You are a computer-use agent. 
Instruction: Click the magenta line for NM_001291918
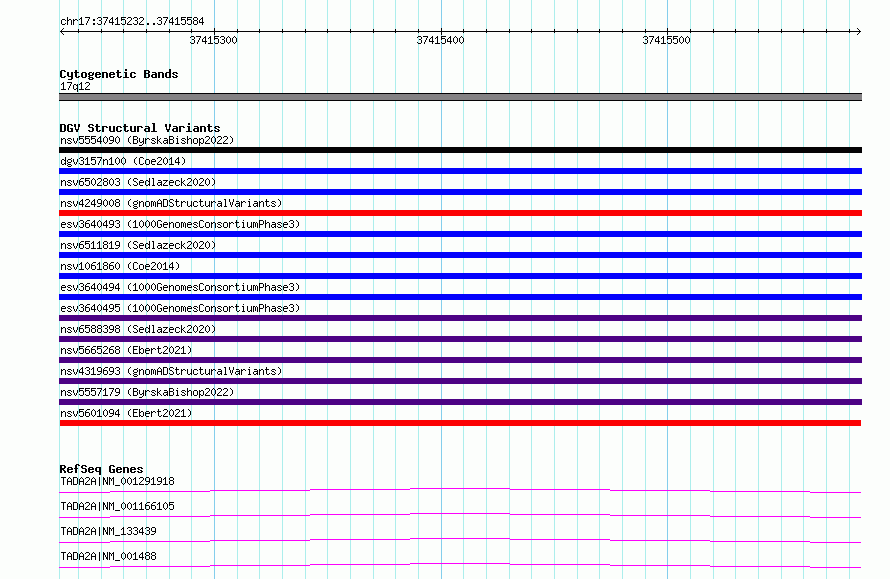coord(460,489)
